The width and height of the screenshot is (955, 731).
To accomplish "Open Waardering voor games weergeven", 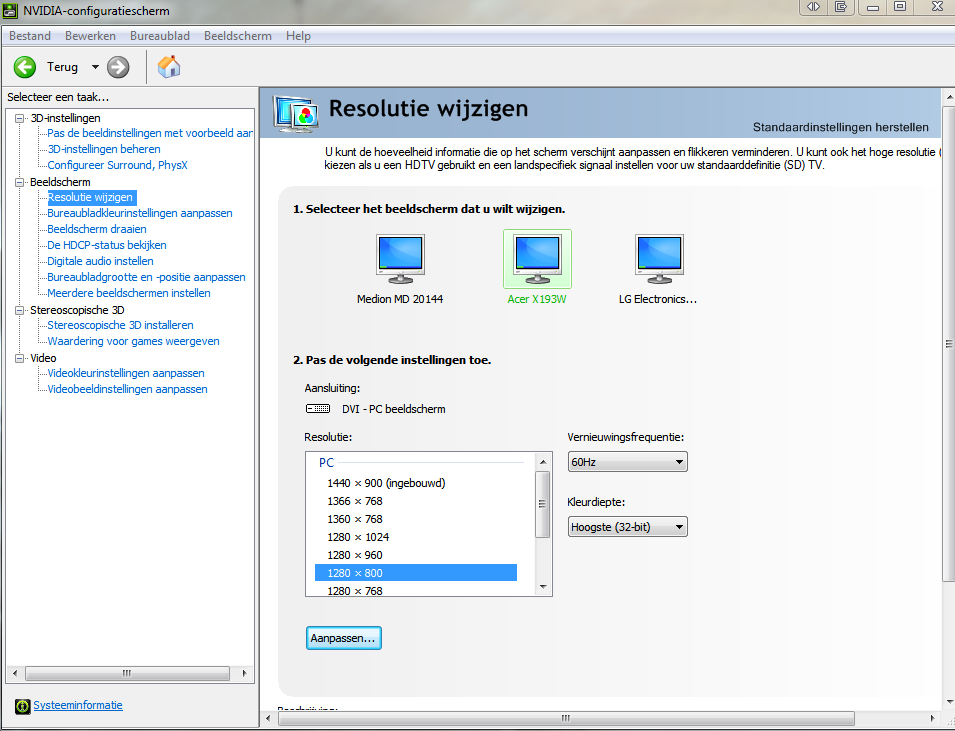I will click(133, 341).
